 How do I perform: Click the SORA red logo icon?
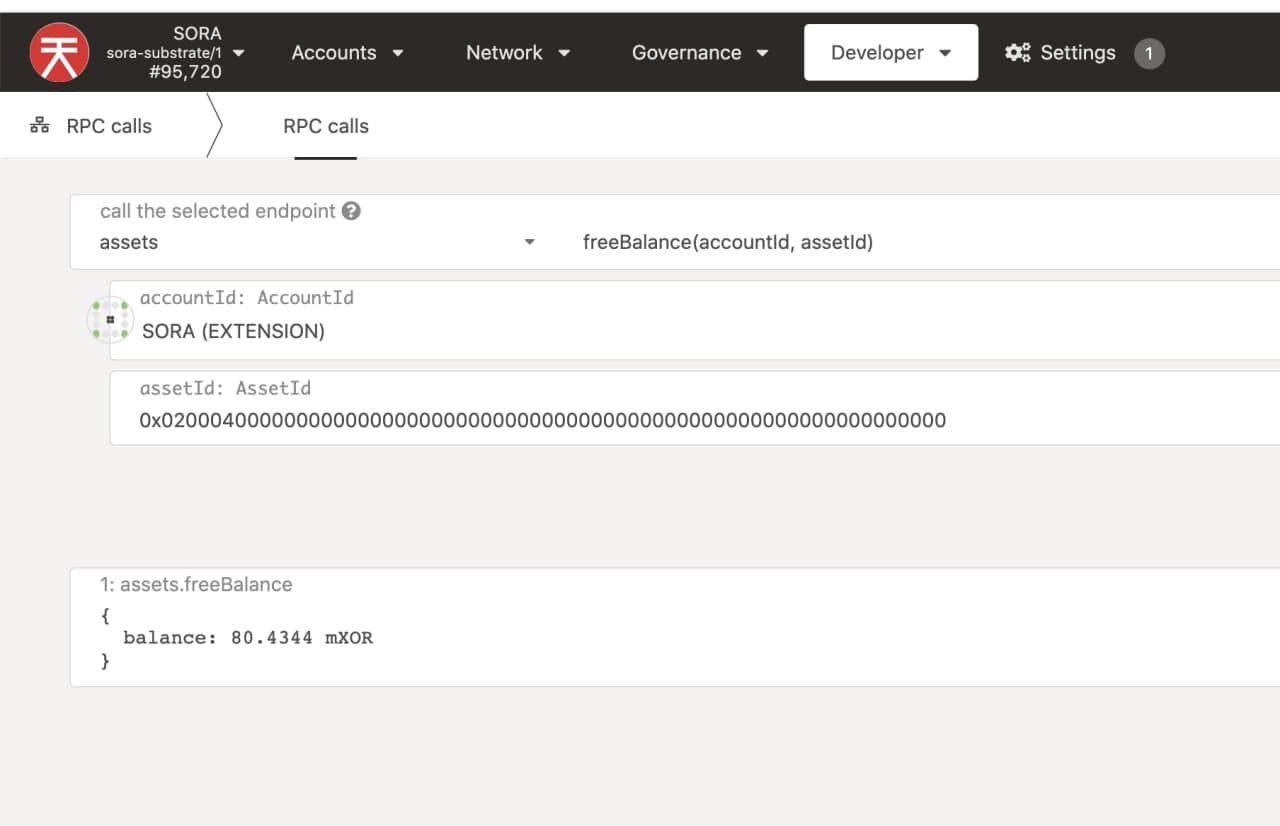(x=60, y=53)
